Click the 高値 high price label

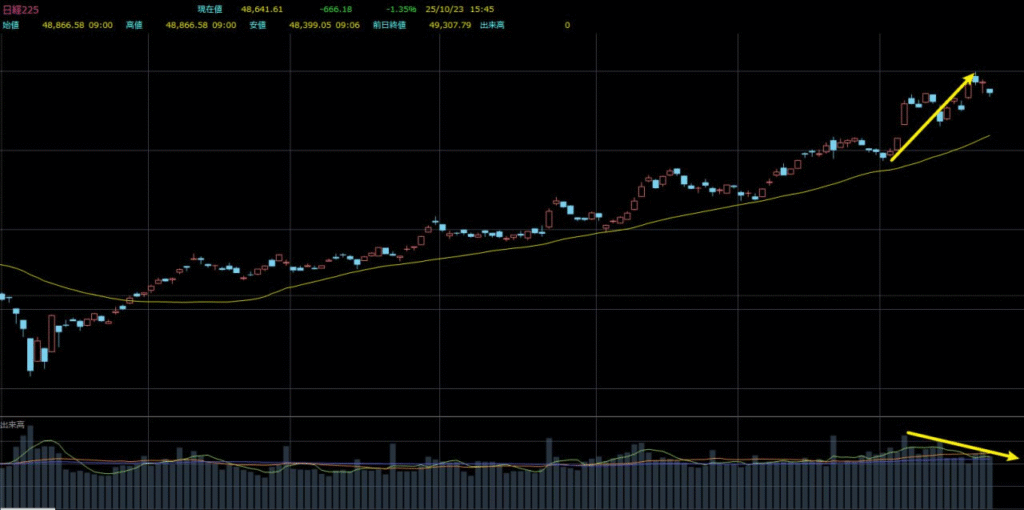tap(134, 24)
